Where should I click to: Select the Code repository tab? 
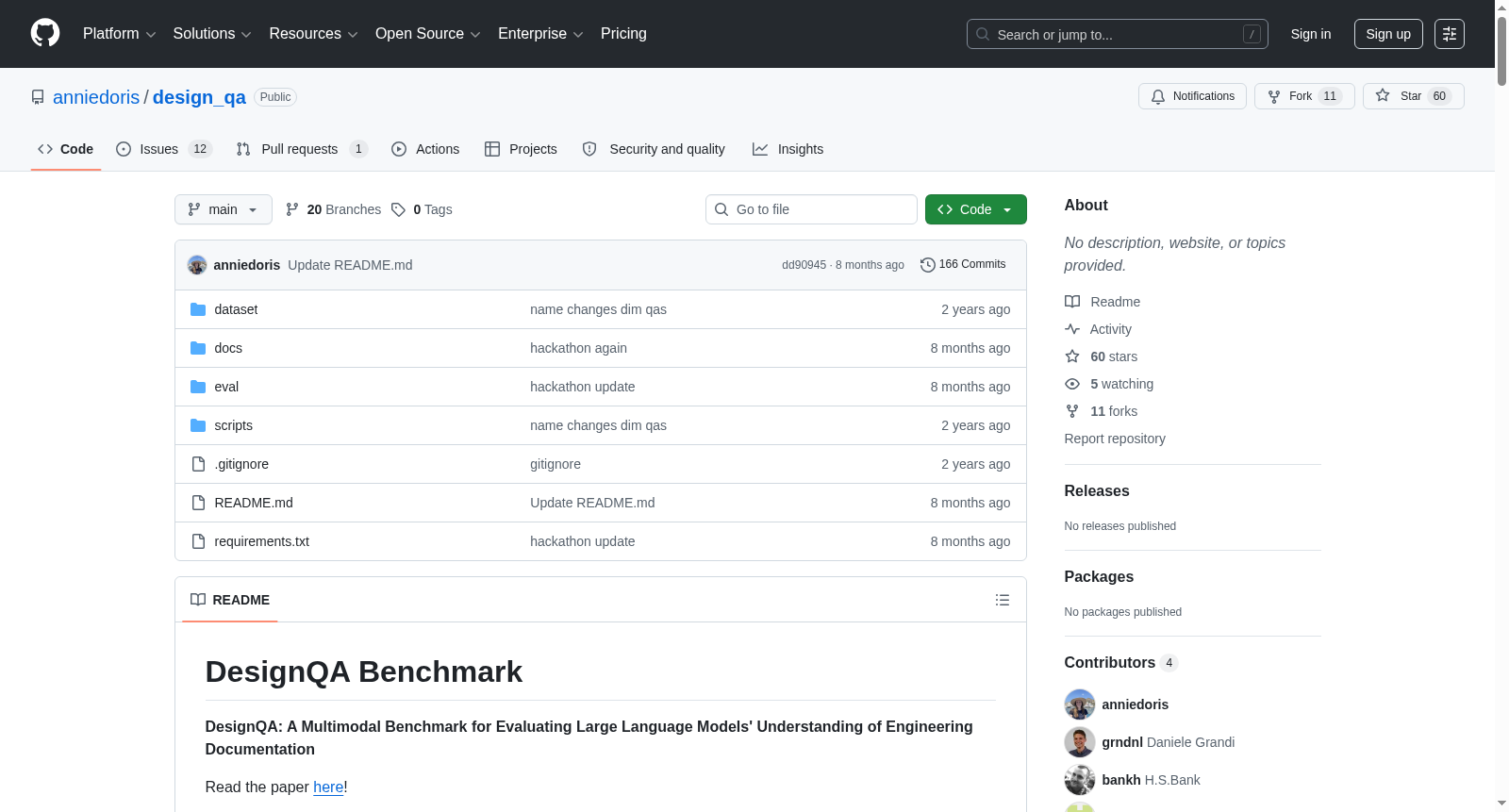point(65,149)
